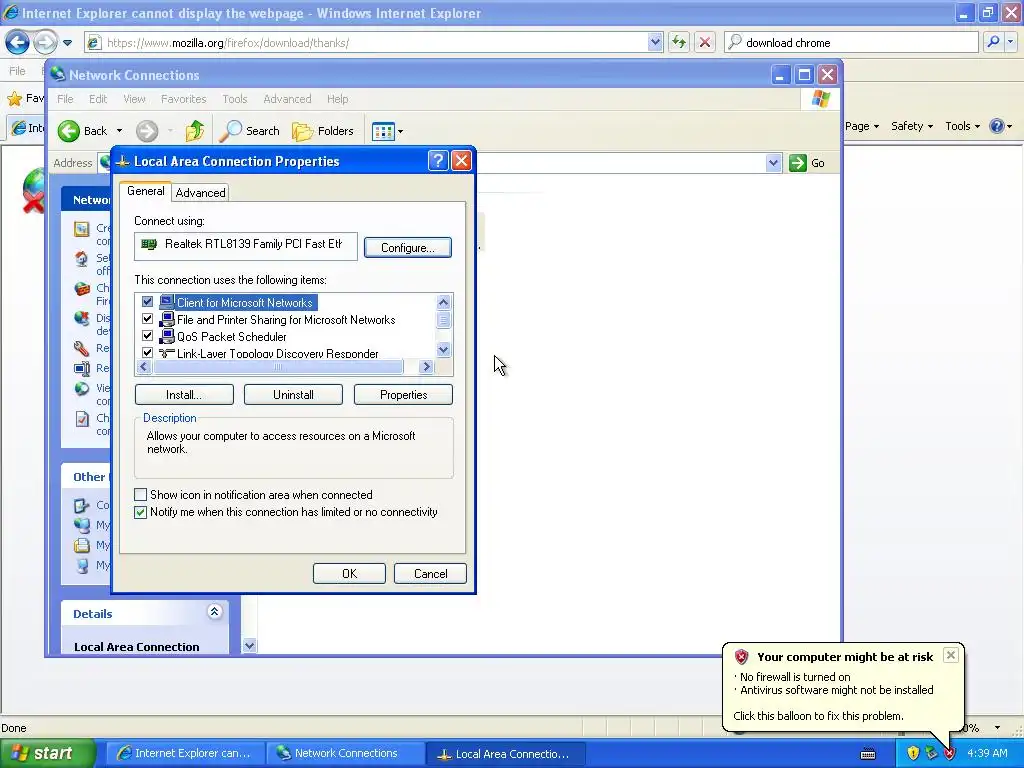
Task: Click the Network Connections taskbar button
Action: tap(345, 754)
